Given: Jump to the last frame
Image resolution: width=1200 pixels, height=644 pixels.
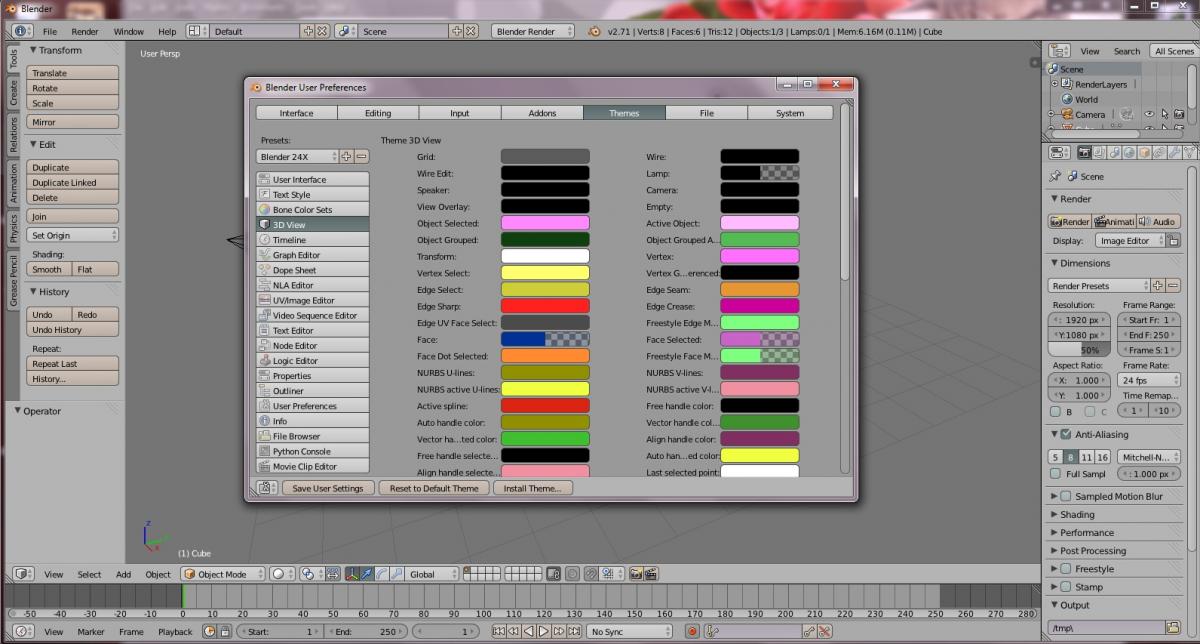Looking at the screenshot, I should 575,632.
